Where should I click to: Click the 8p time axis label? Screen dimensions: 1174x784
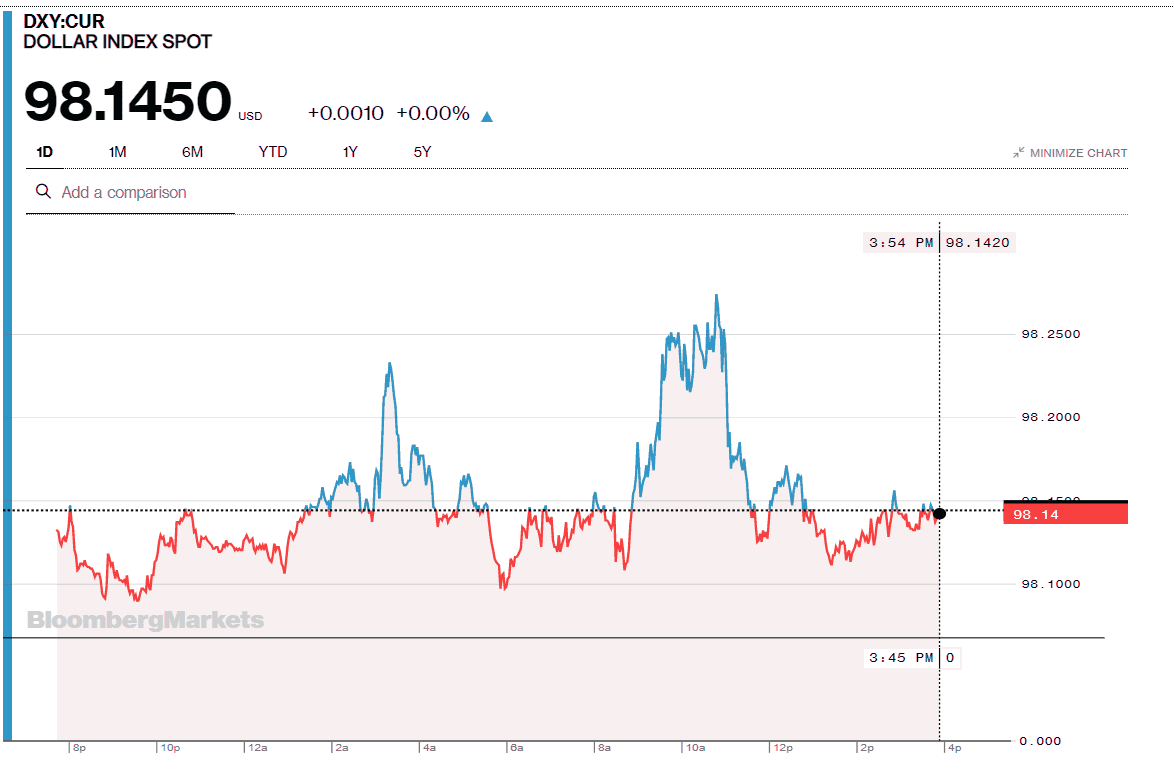point(78,746)
